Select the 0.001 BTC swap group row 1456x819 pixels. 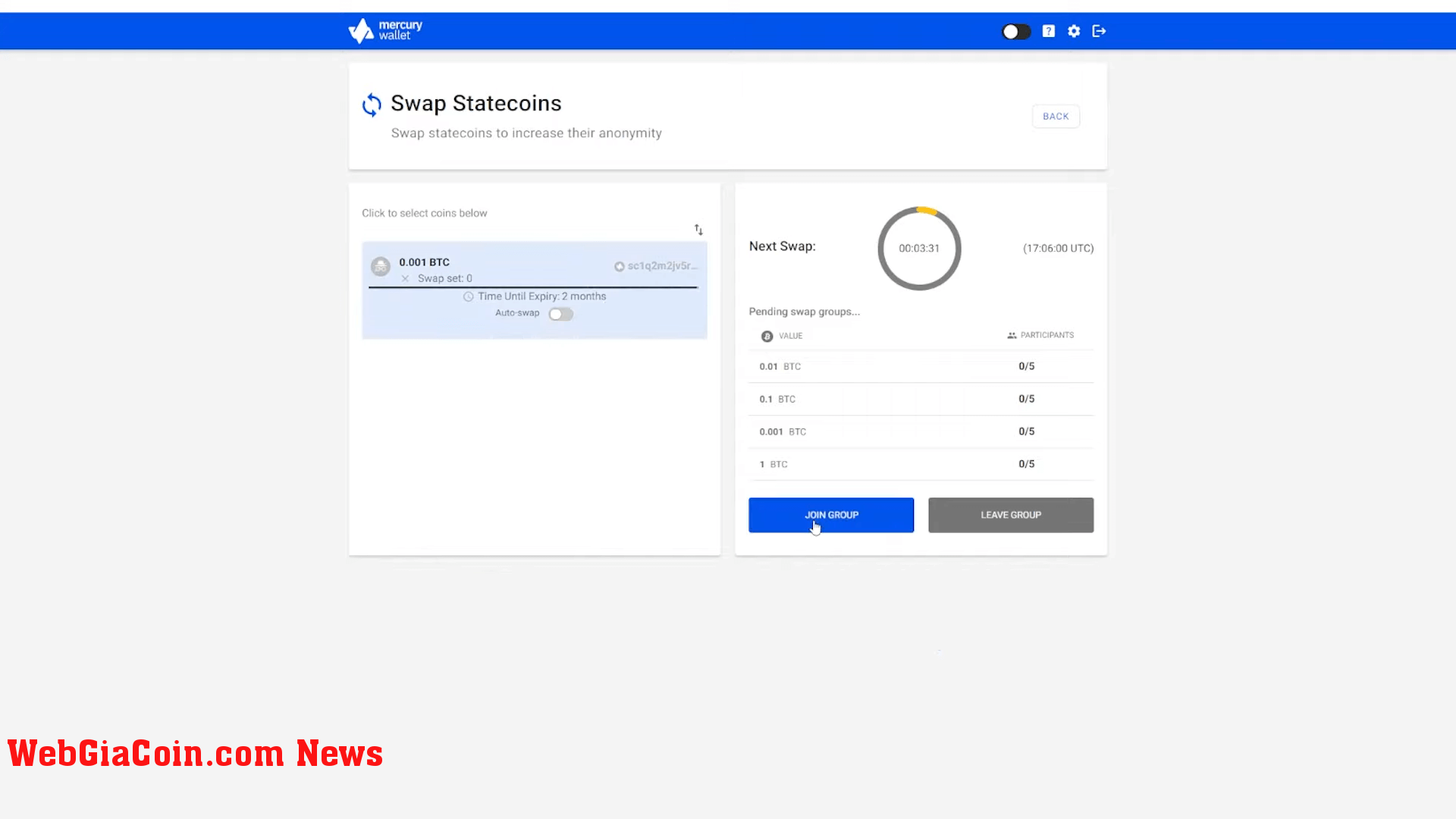(x=921, y=431)
